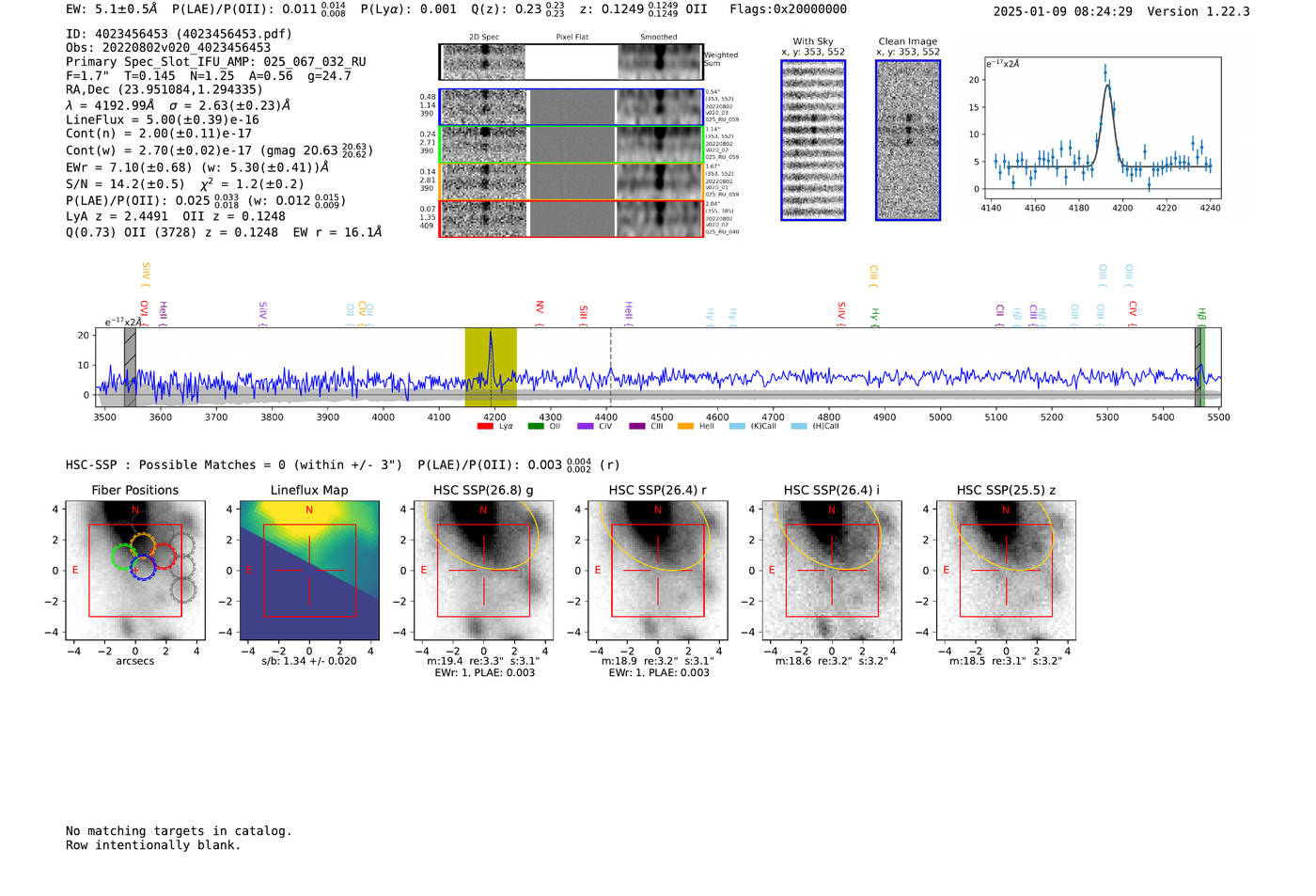
Task: Click the s/b: 1.34 +/- 0.020 caption
Action: pyautogui.click(x=309, y=661)
